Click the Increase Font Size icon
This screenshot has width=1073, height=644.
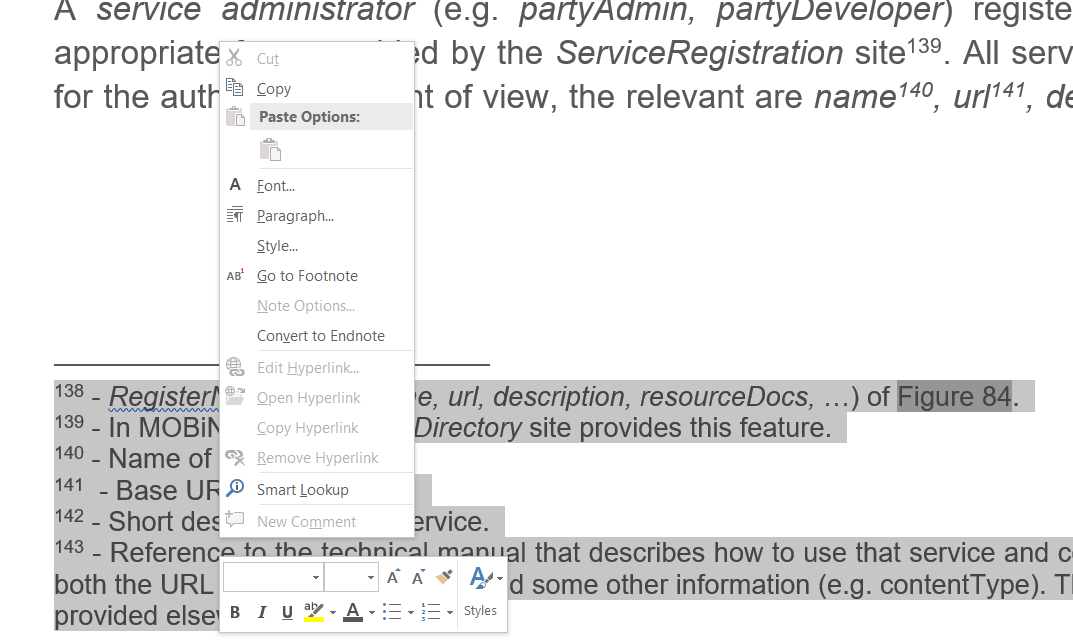pos(393,577)
